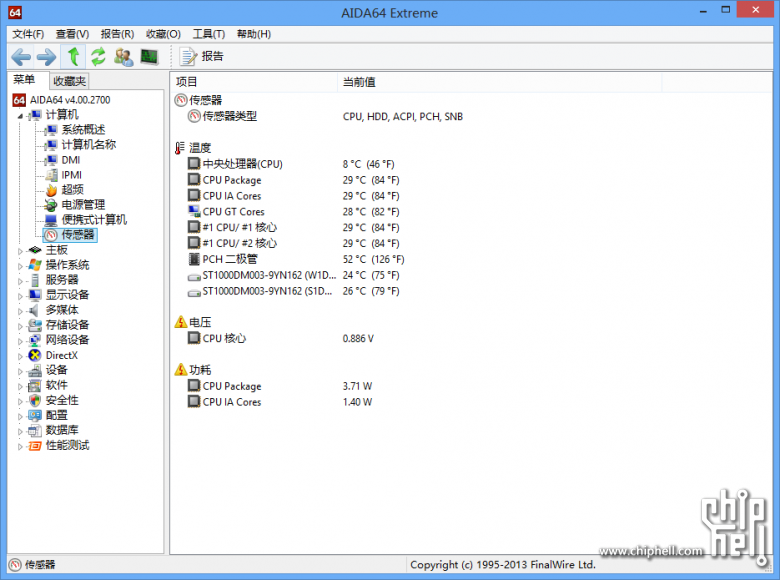Expand the 多媒体 node

(x=20, y=311)
